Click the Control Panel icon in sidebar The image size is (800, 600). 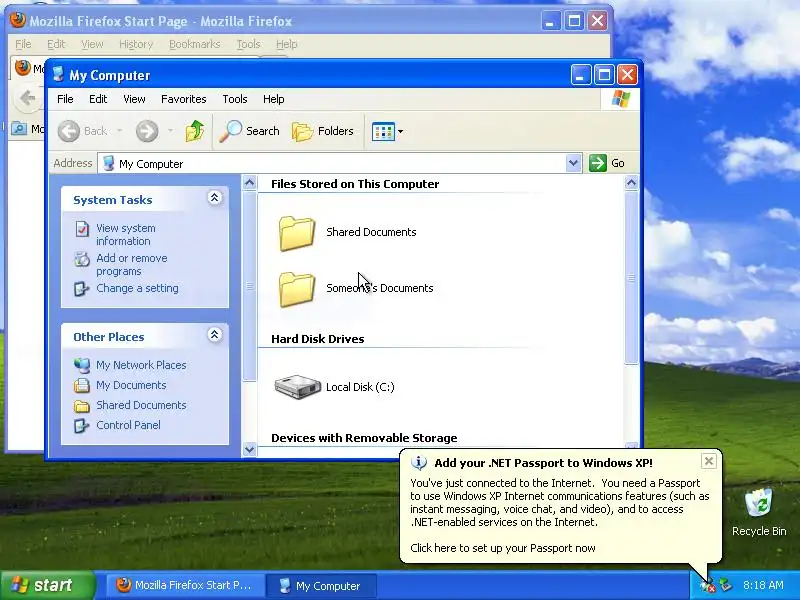(x=82, y=426)
